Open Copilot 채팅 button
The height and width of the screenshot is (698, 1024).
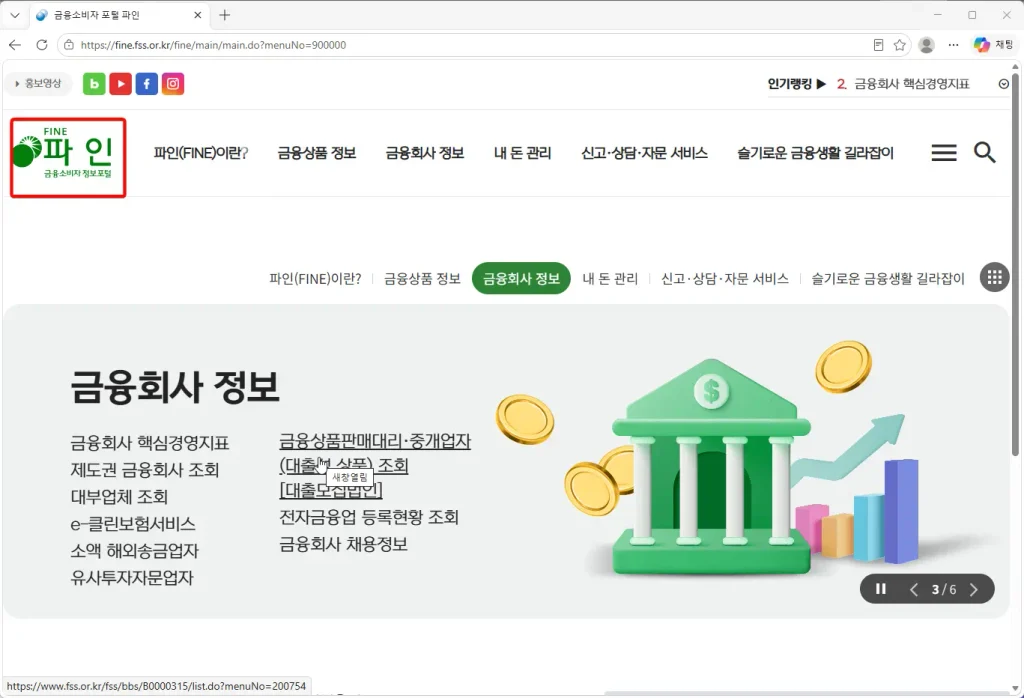pos(993,45)
